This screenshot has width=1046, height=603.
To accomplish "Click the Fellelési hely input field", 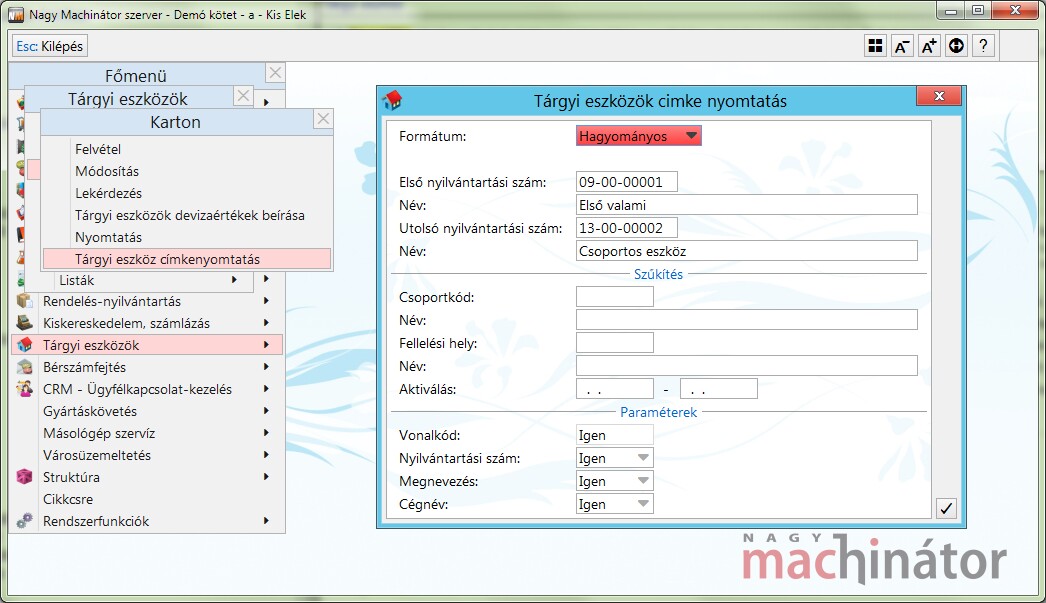I will (614, 343).
